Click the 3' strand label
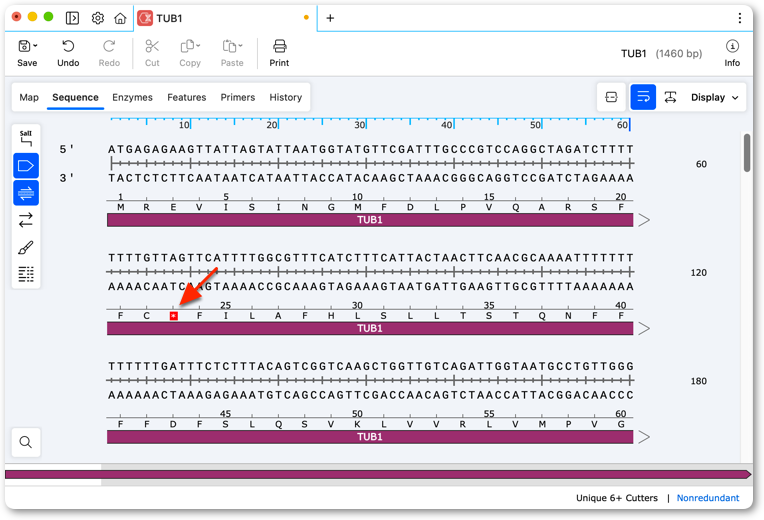The image size is (764, 520). pyautogui.click(x=66, y=178)
